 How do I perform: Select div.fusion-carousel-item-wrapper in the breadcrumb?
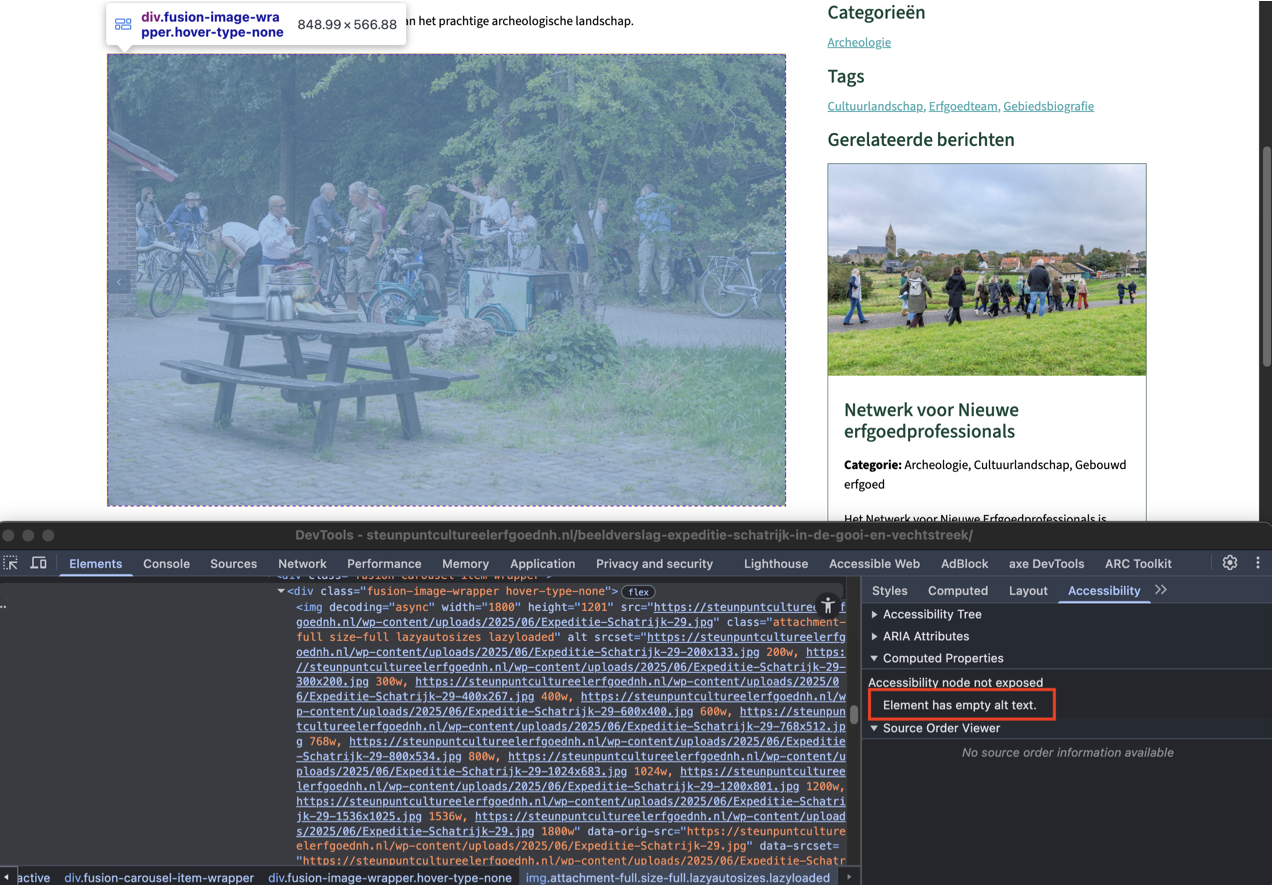[159, 877]
